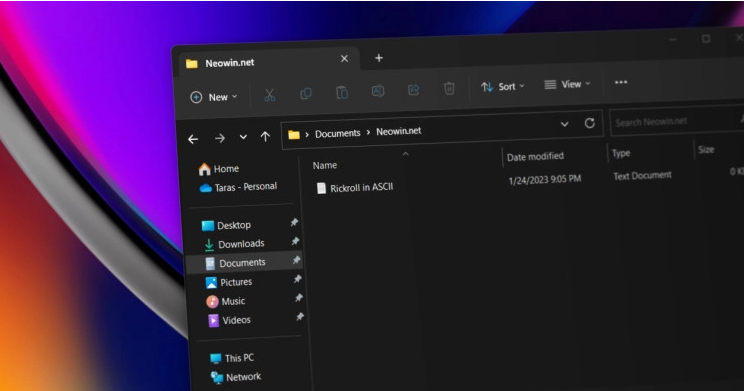Image resolution: width=744 pixels, height=391 pixels.
Task: Focus the Search Neowin.net field
Action: (x=674, y=121)
